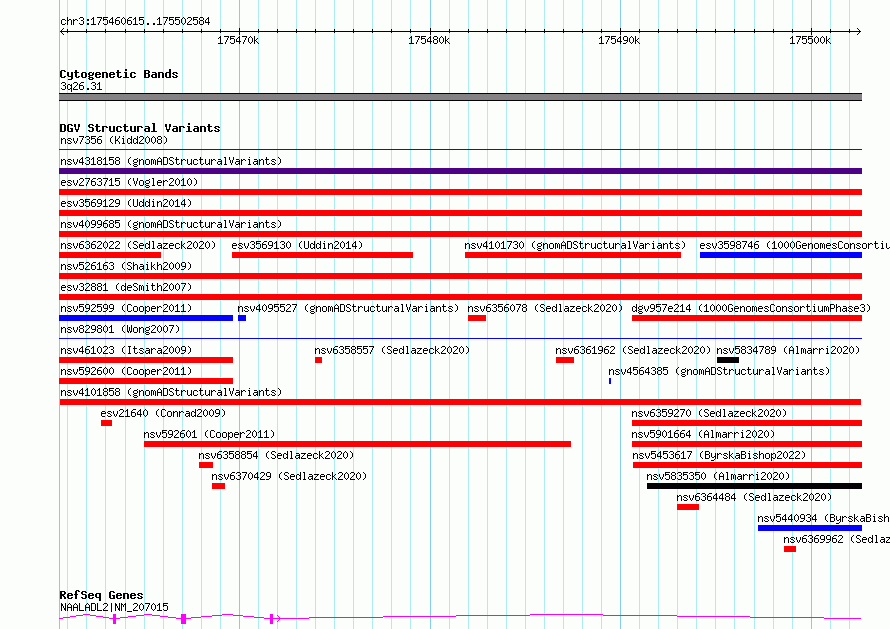Click nsv5901664 (Almarri2020) label
Viewport: 890px width, 629px height.
tap(703, 434)
